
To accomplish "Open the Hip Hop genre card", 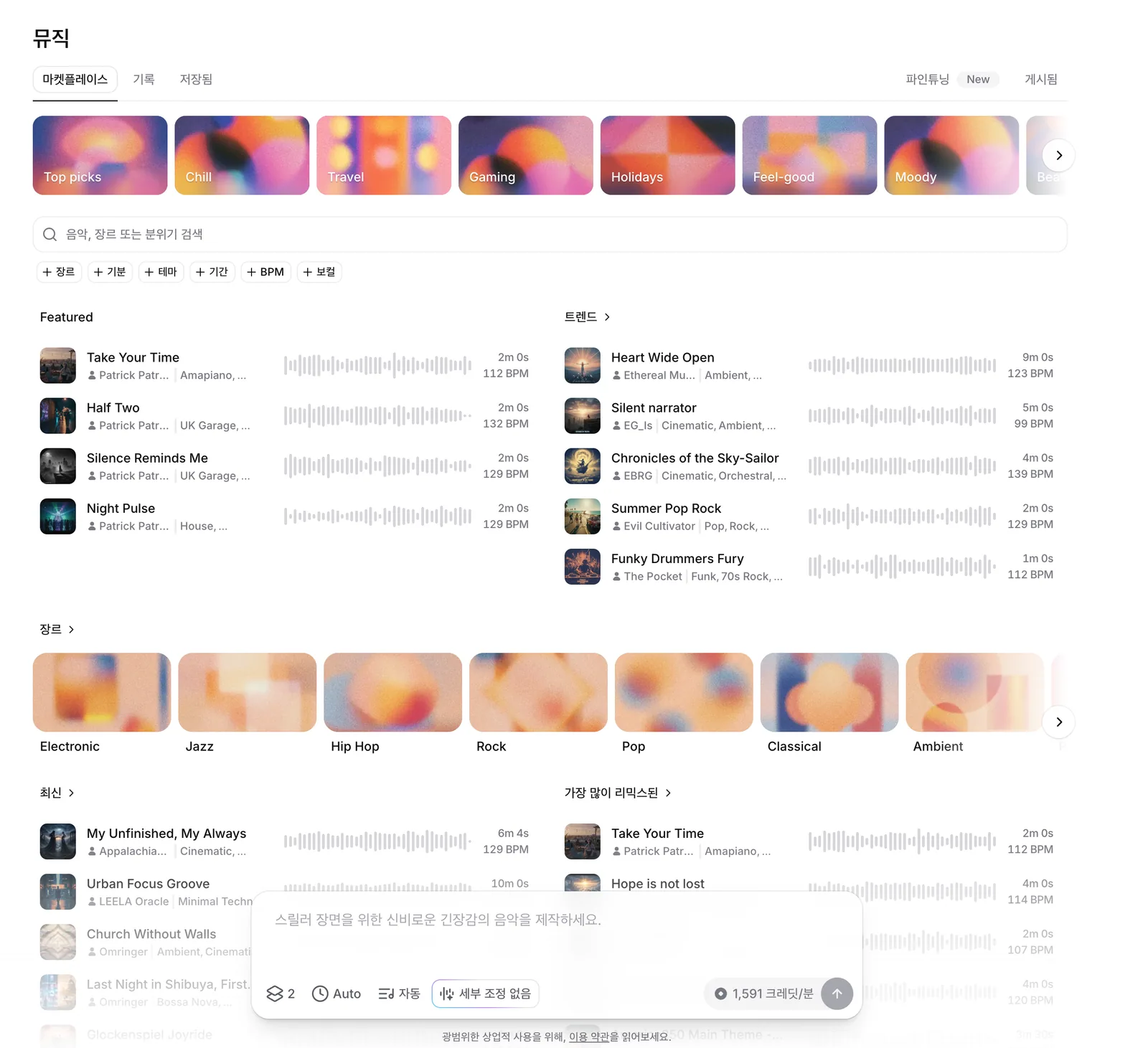I will [393, 693].
